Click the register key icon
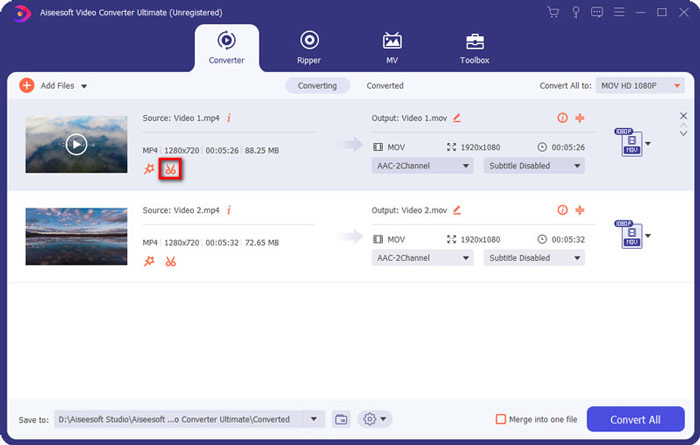The height and width of the screenshot is (445, 700). 576,12
